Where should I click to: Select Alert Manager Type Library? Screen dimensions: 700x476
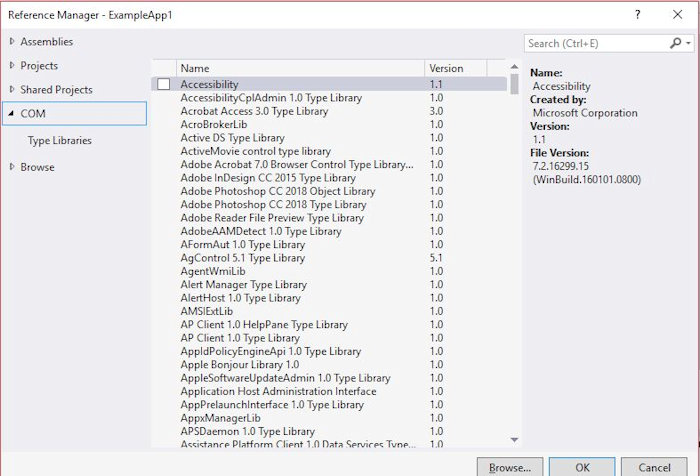click(x=329, y=284)
